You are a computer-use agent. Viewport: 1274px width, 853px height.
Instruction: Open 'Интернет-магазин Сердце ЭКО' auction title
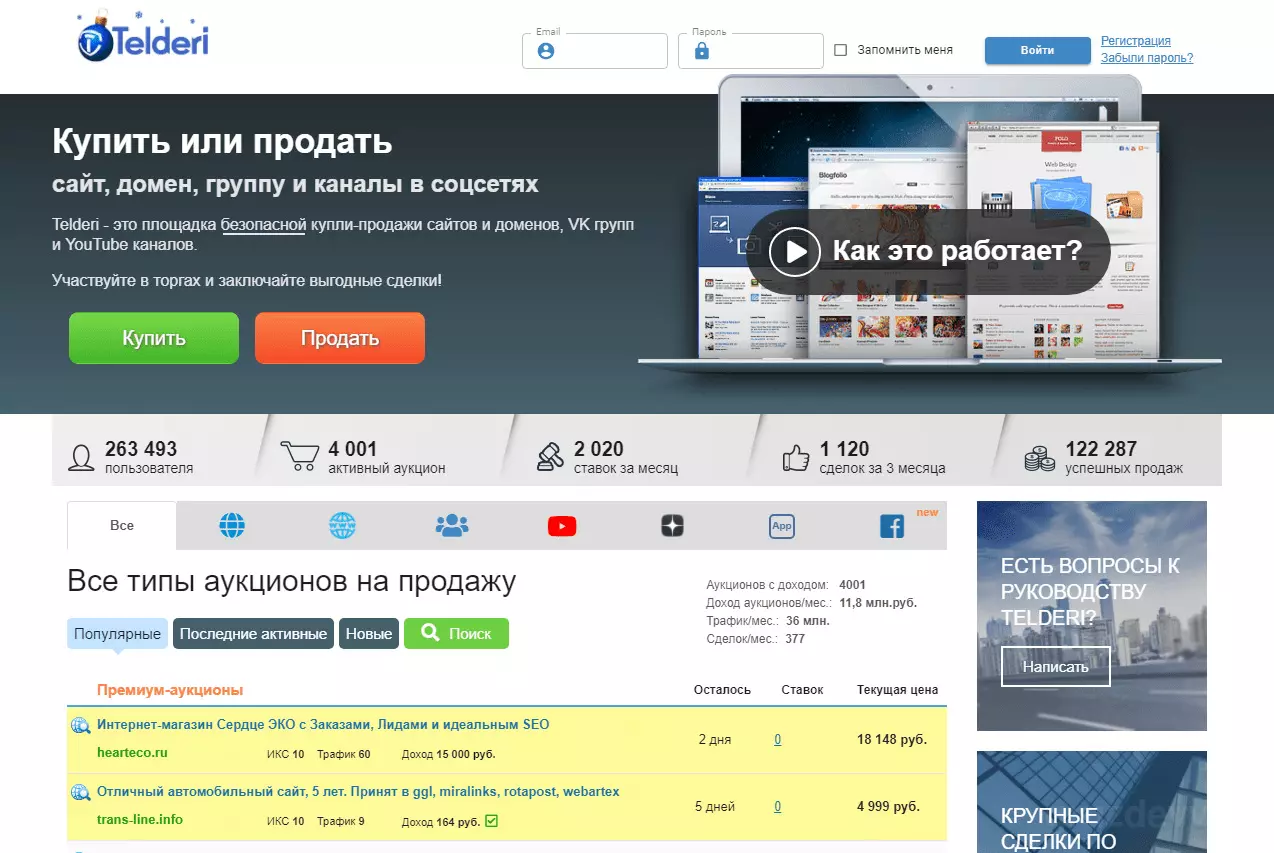[x=323, y=724]
